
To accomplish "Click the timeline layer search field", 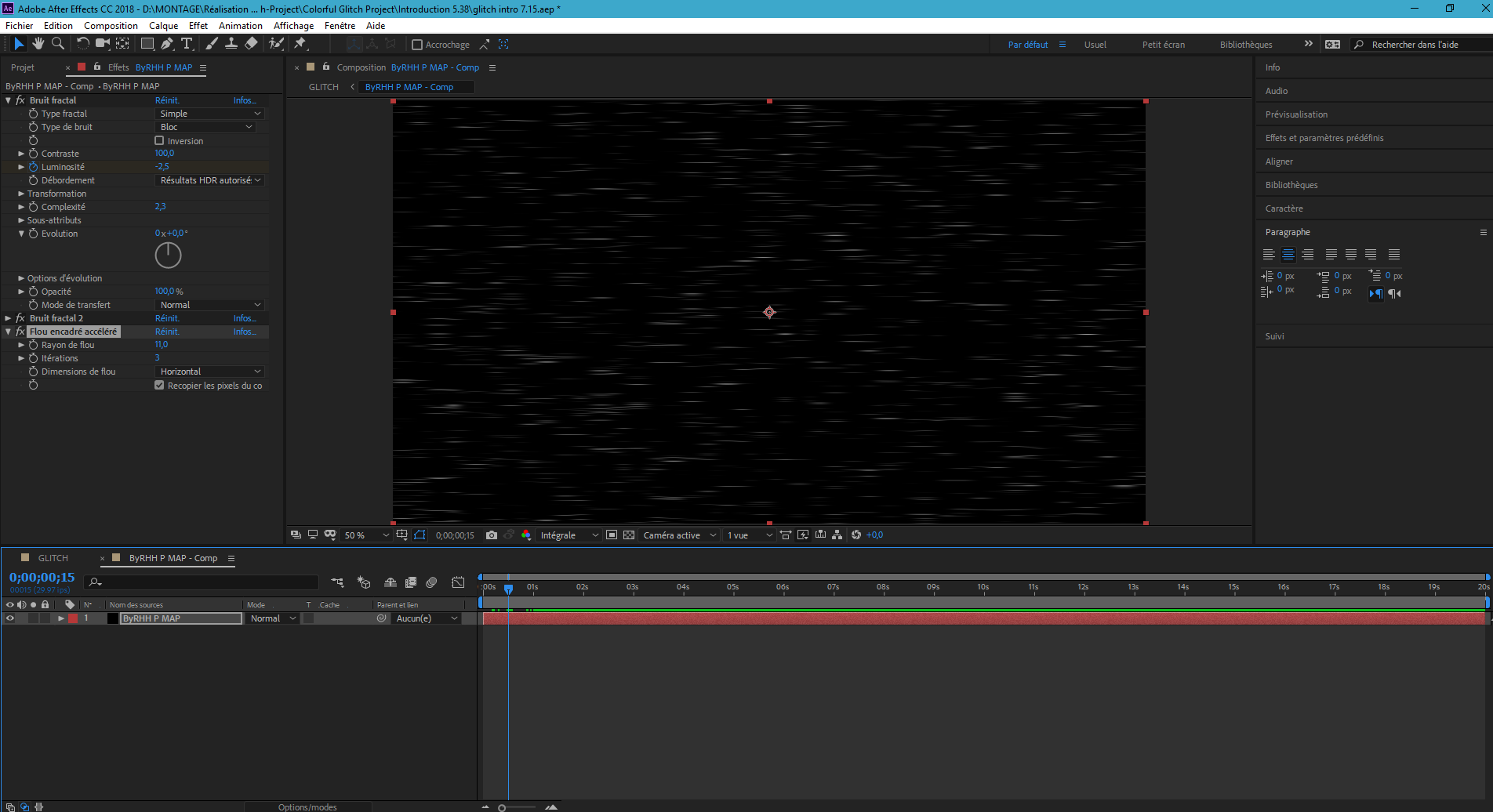I will pyautogui.click(x=202, y=582).
